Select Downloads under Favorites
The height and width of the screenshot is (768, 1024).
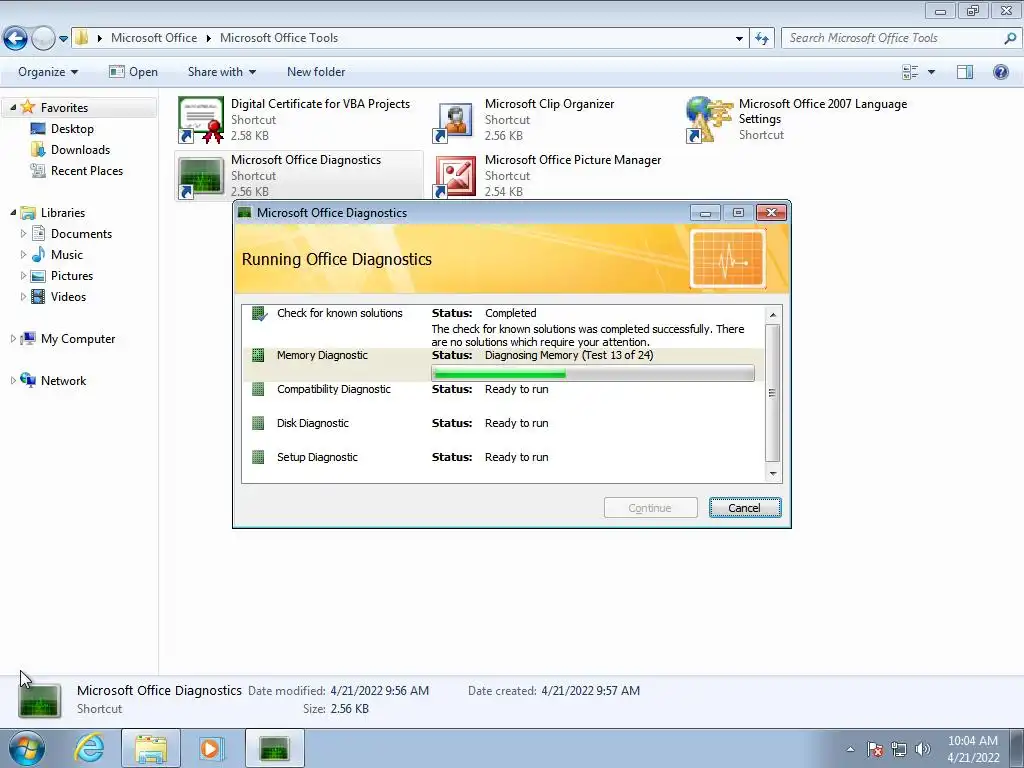tap(71, 150)
